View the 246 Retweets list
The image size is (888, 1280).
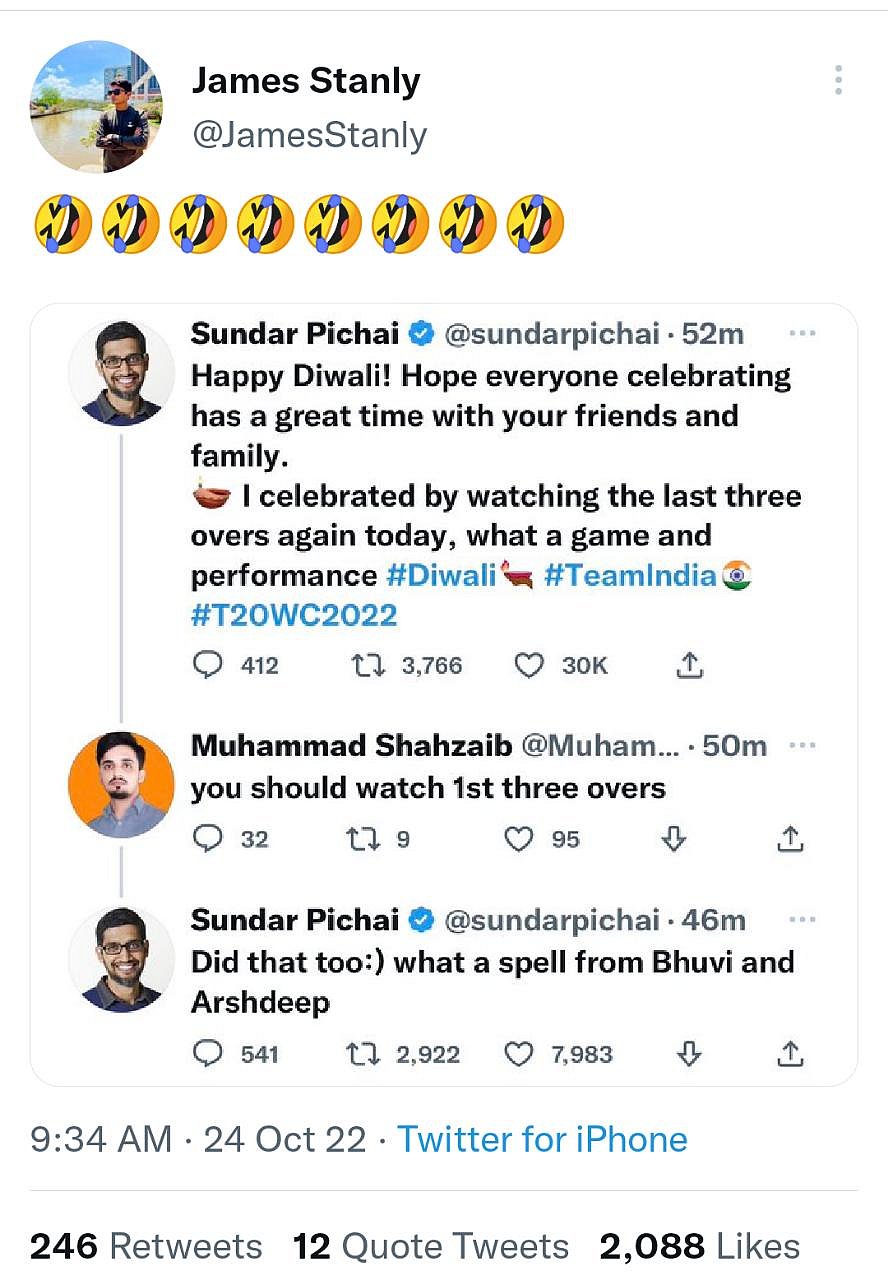tap(146, 1246)
